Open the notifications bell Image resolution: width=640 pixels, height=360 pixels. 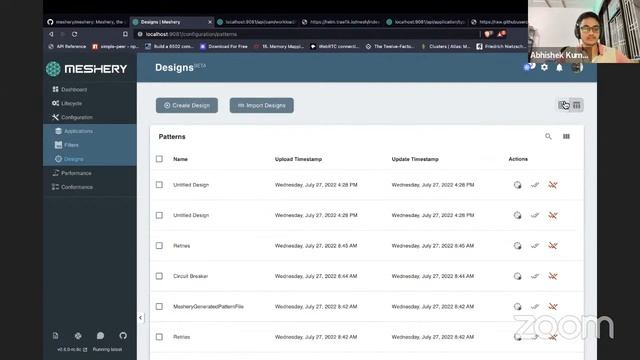(559, 67)
